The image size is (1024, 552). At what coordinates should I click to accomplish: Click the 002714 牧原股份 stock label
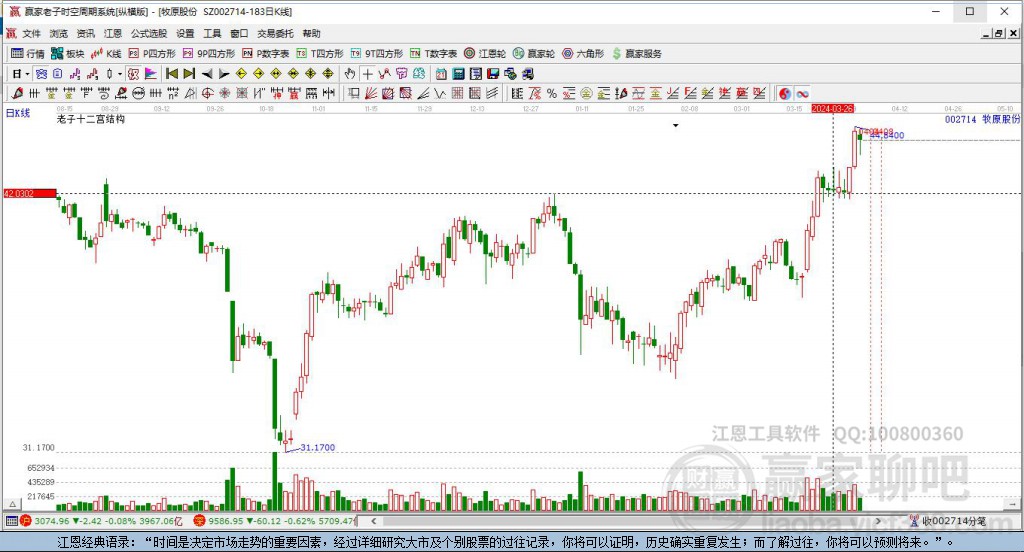(x=982, y=119)
